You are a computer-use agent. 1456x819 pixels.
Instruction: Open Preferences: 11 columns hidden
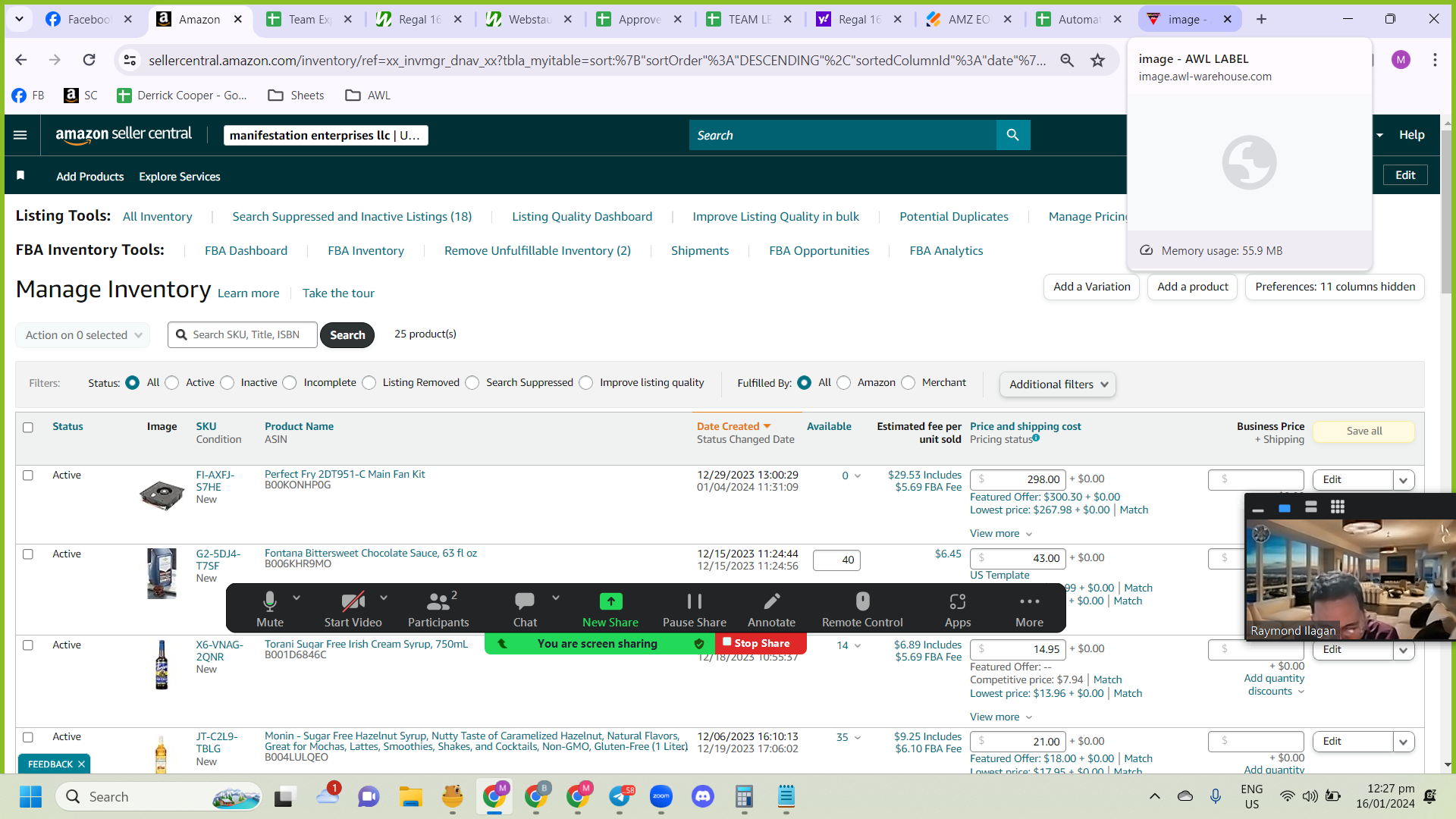coord(1335,287)
